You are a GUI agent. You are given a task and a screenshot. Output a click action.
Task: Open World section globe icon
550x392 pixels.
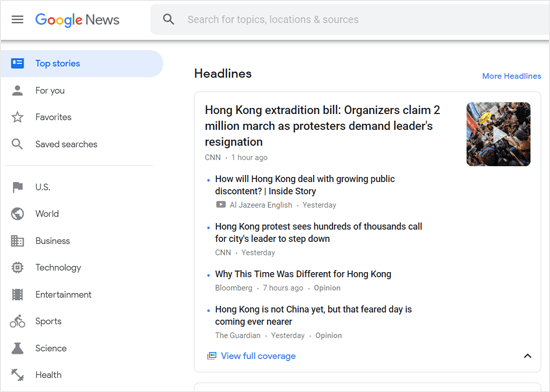pos(17,214)
